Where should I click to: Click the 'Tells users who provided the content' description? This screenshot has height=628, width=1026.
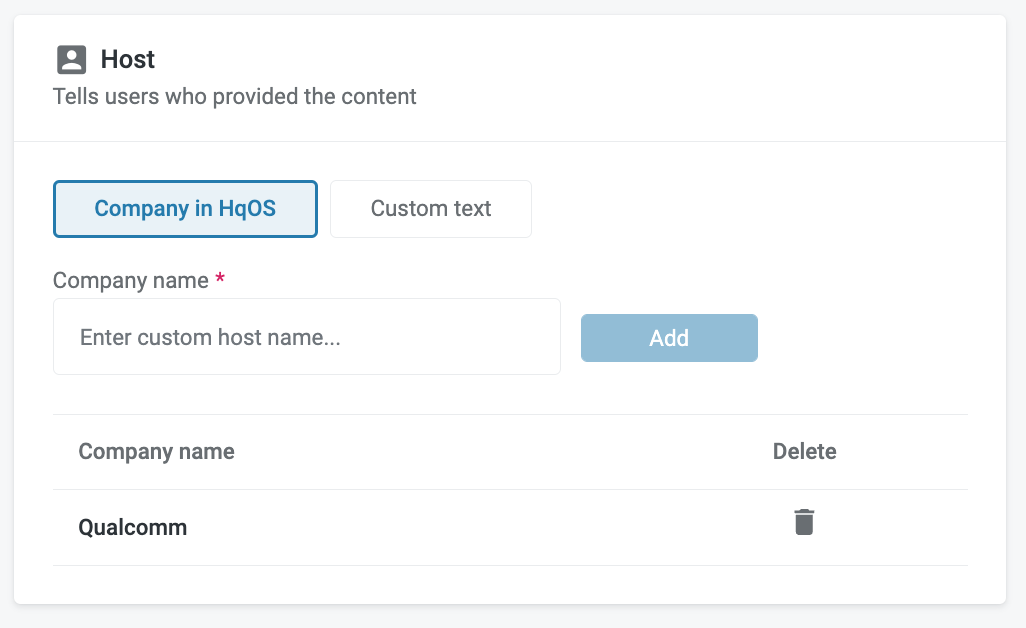coord(234,97)
